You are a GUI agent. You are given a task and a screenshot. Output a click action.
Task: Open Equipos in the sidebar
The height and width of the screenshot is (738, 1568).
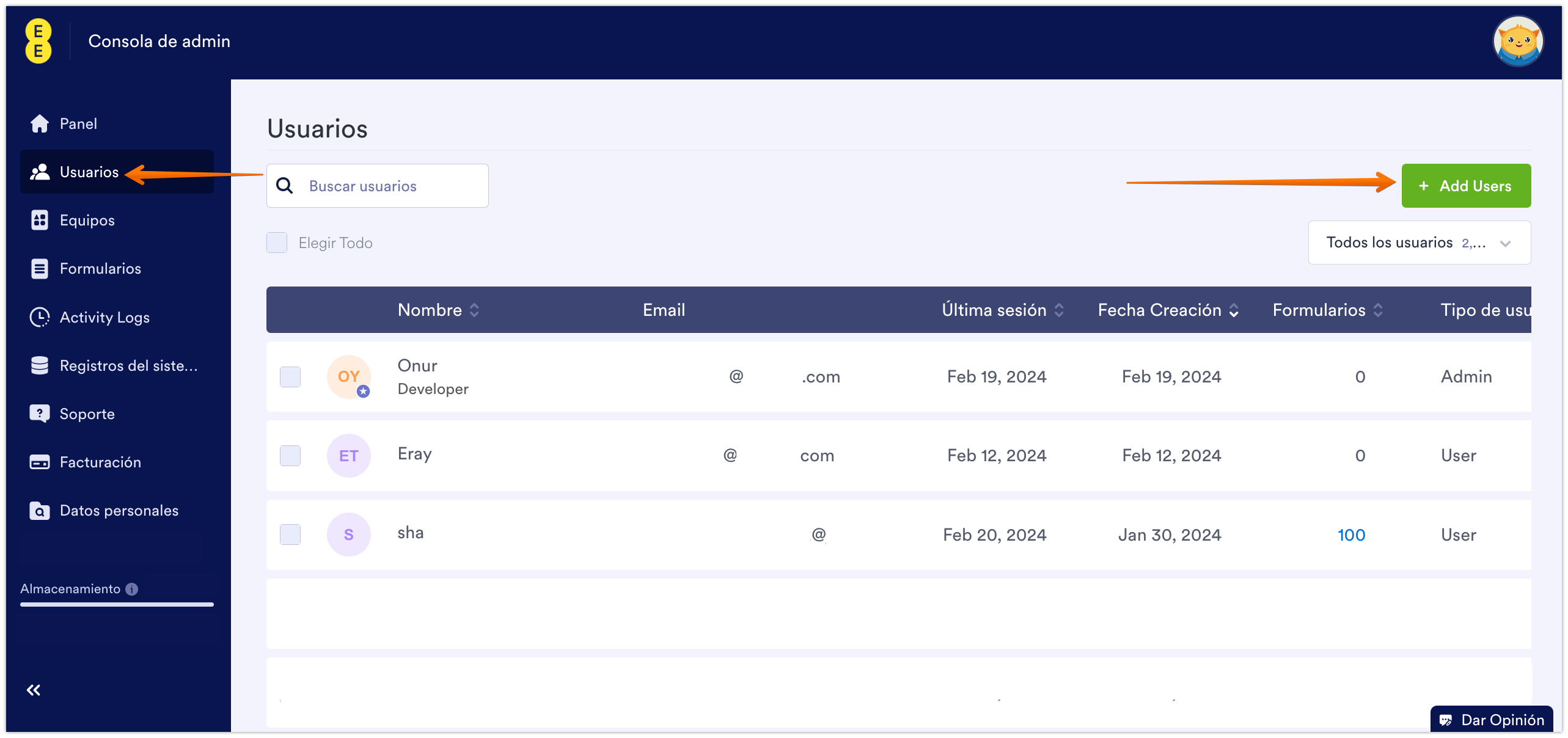(87, 220)
